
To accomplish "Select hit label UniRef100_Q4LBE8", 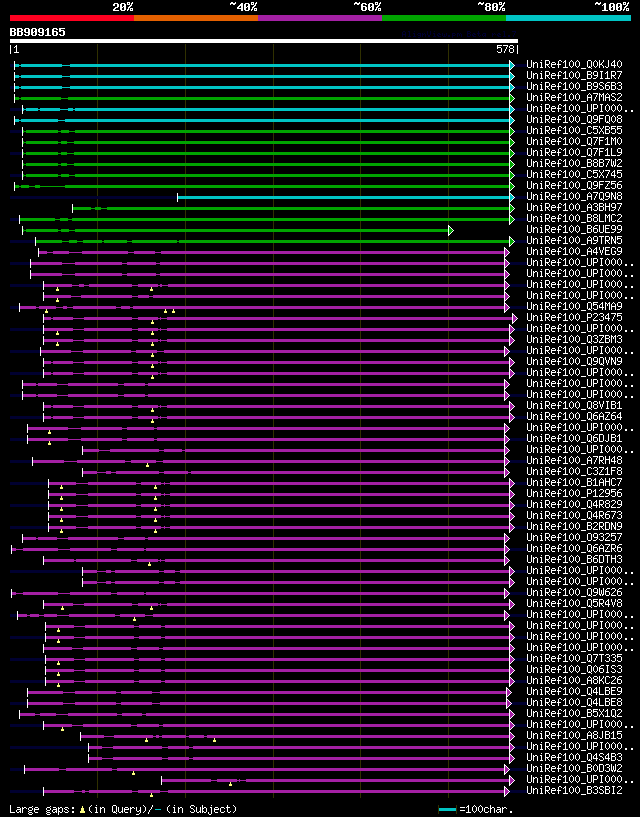I will pos(574,702).
